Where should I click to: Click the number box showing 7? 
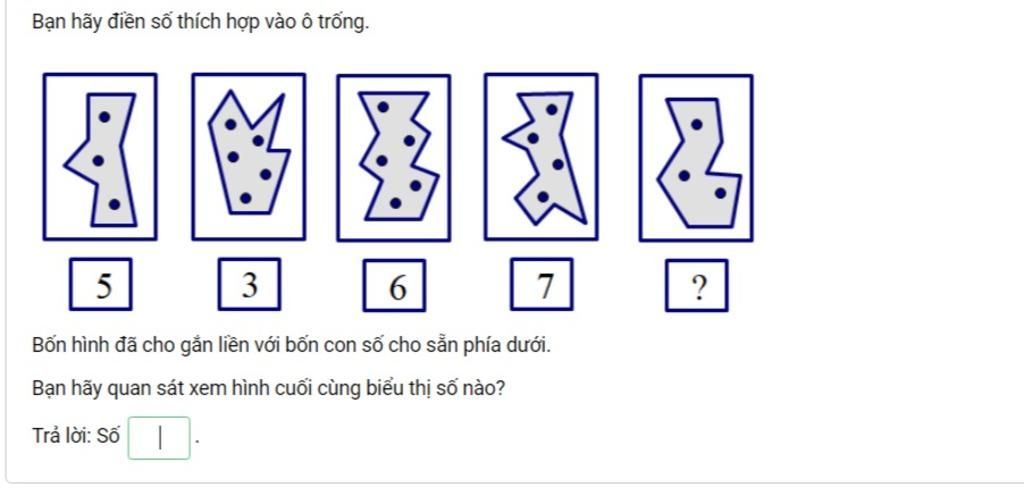(x=542, y=284)
